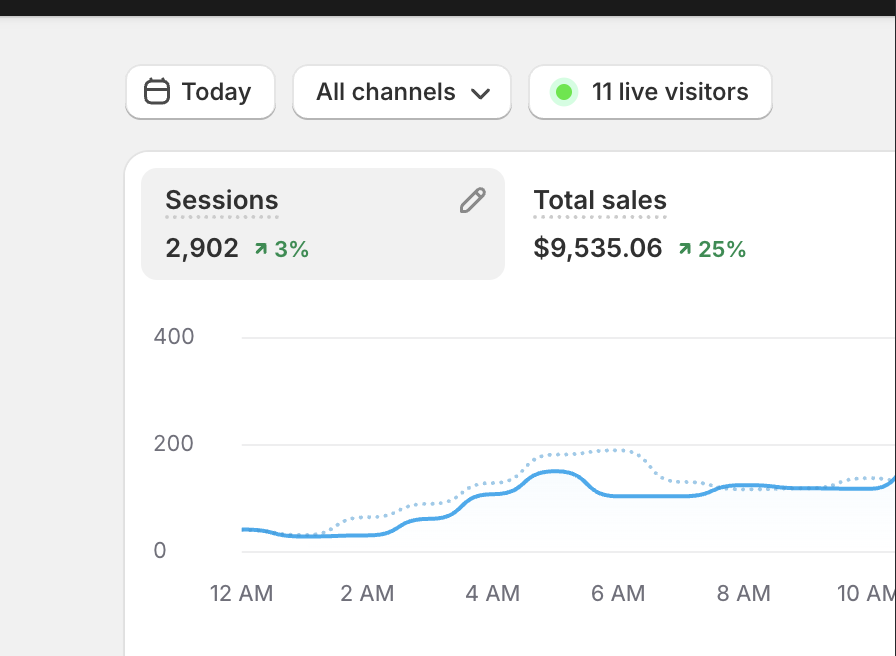Open the 11 live visitors view

point(650,92)
